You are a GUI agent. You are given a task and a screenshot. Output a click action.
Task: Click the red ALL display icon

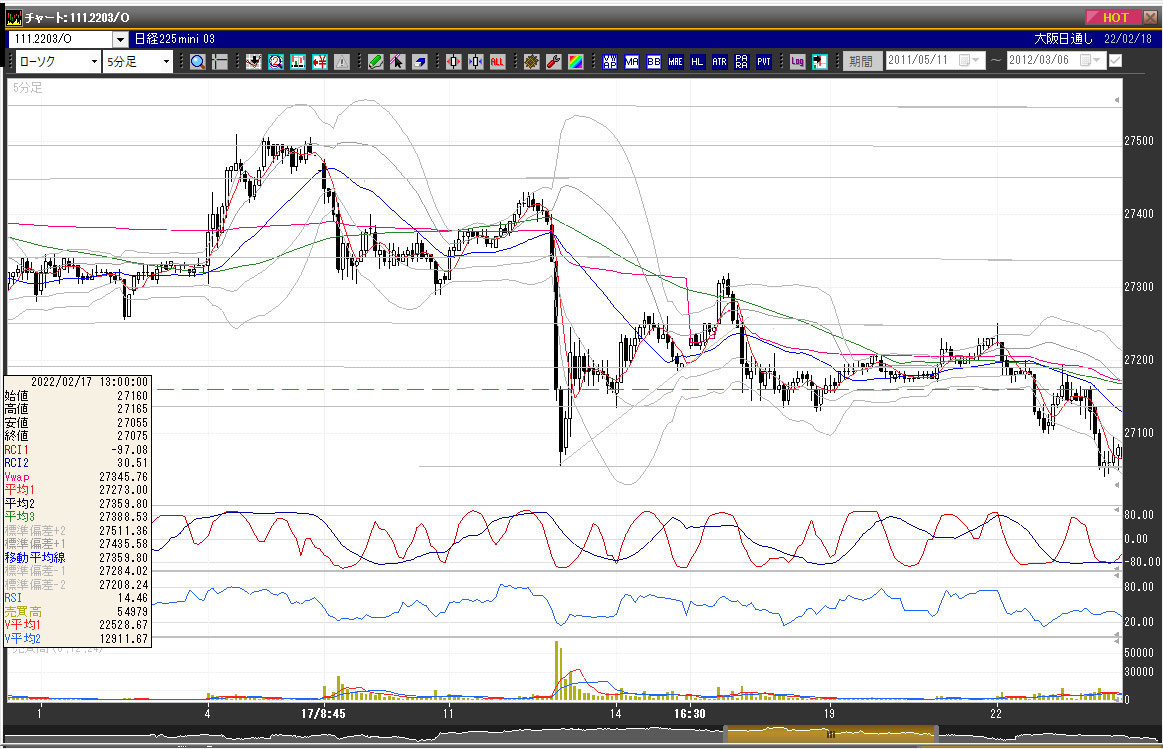click(498, 62)
